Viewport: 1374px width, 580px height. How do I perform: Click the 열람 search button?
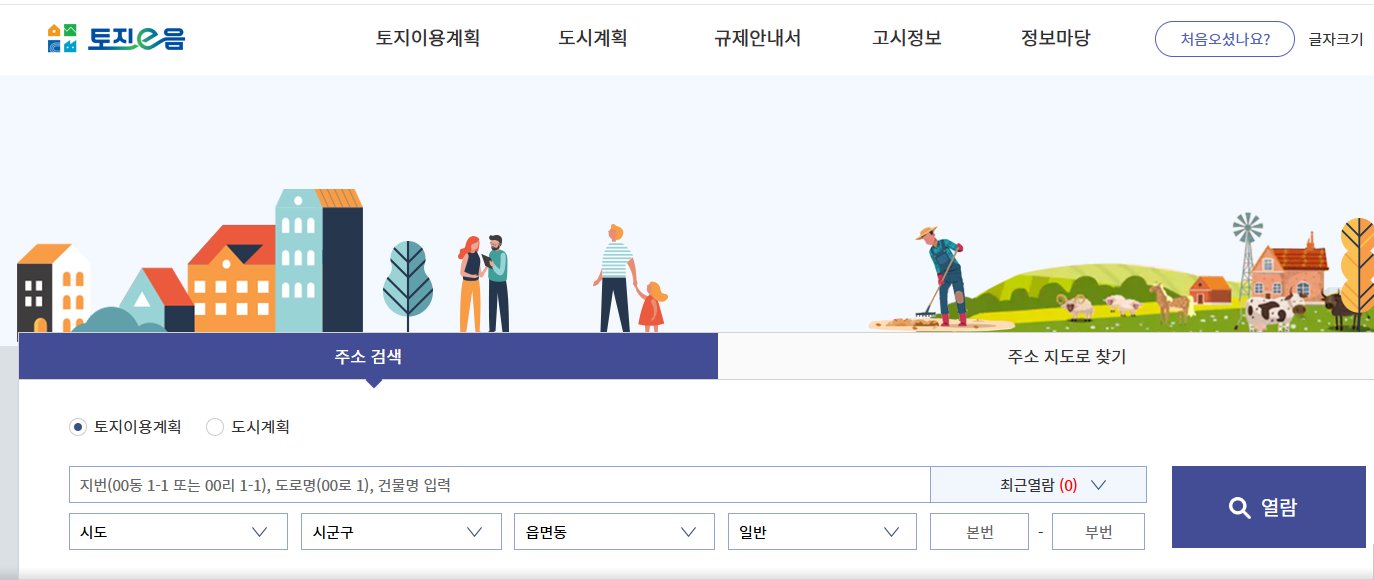click(1268, 506)
